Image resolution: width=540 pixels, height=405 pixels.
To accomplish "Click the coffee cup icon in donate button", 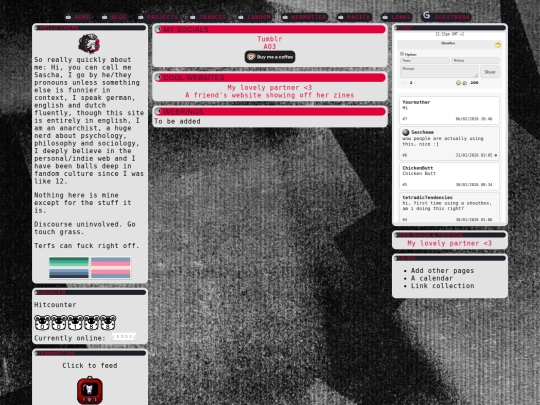I will tap(251, 57).
